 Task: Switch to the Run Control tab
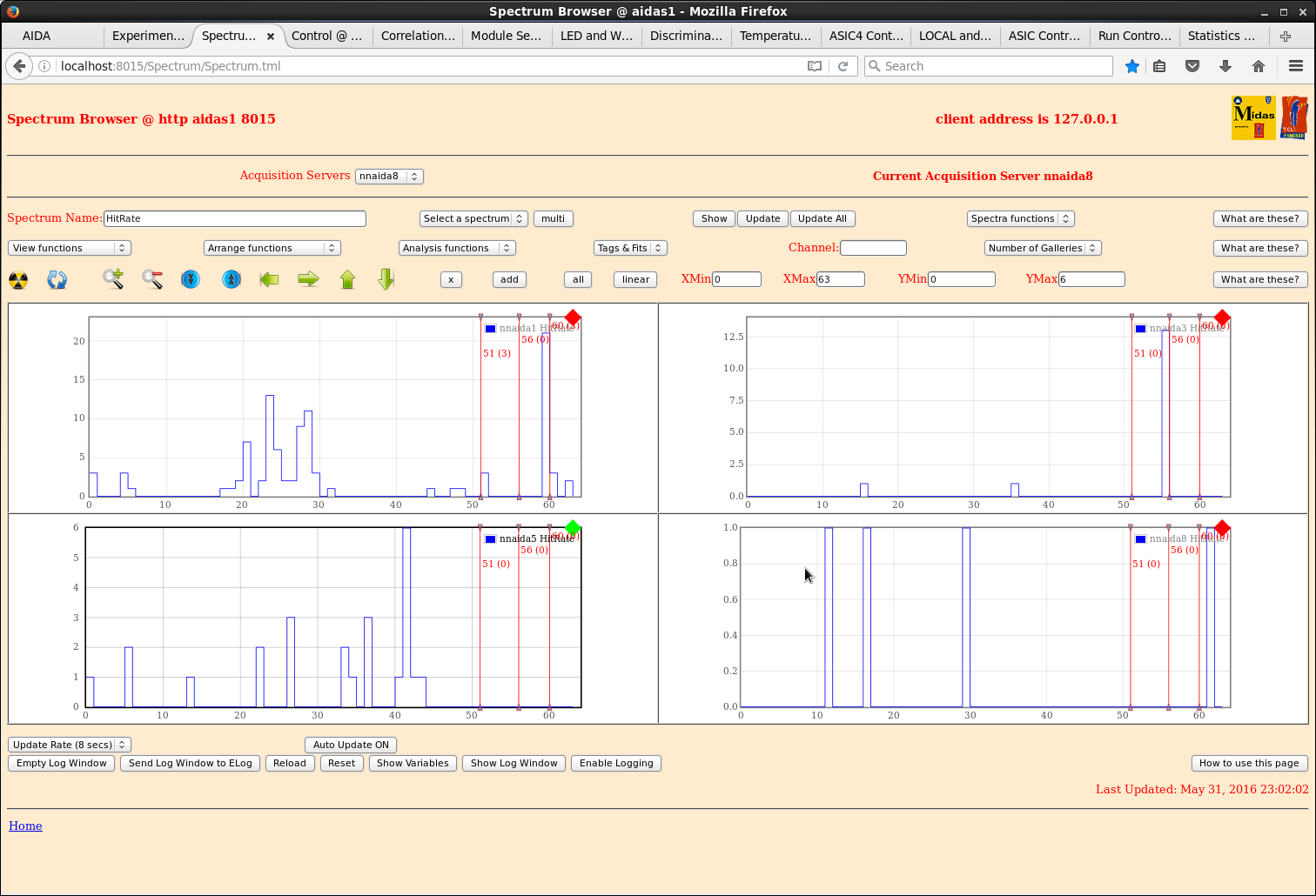(x=1134, y=36)
